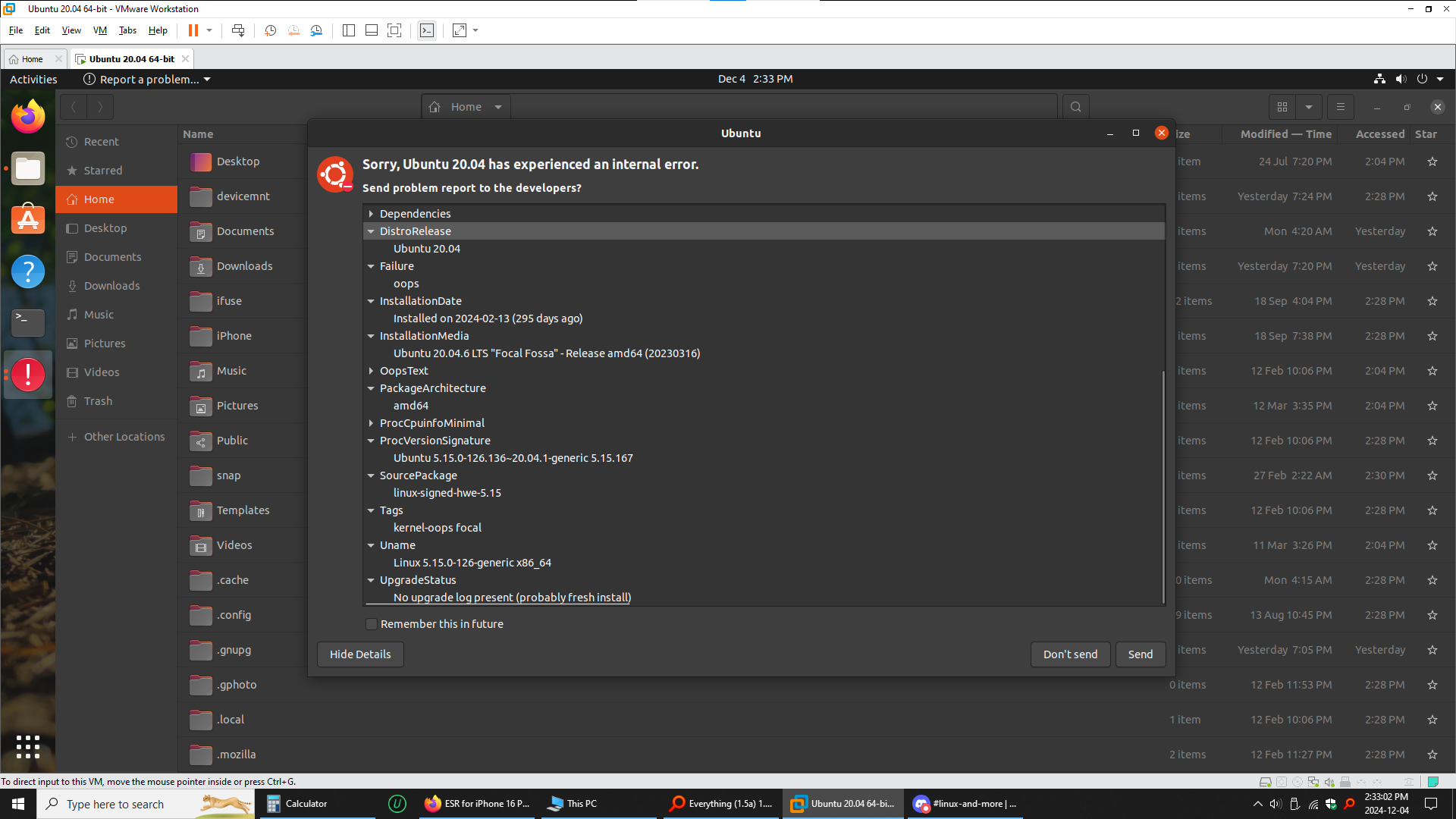Star the Documents folder row
This screenshot has width=1456, height=819.
1432,231
